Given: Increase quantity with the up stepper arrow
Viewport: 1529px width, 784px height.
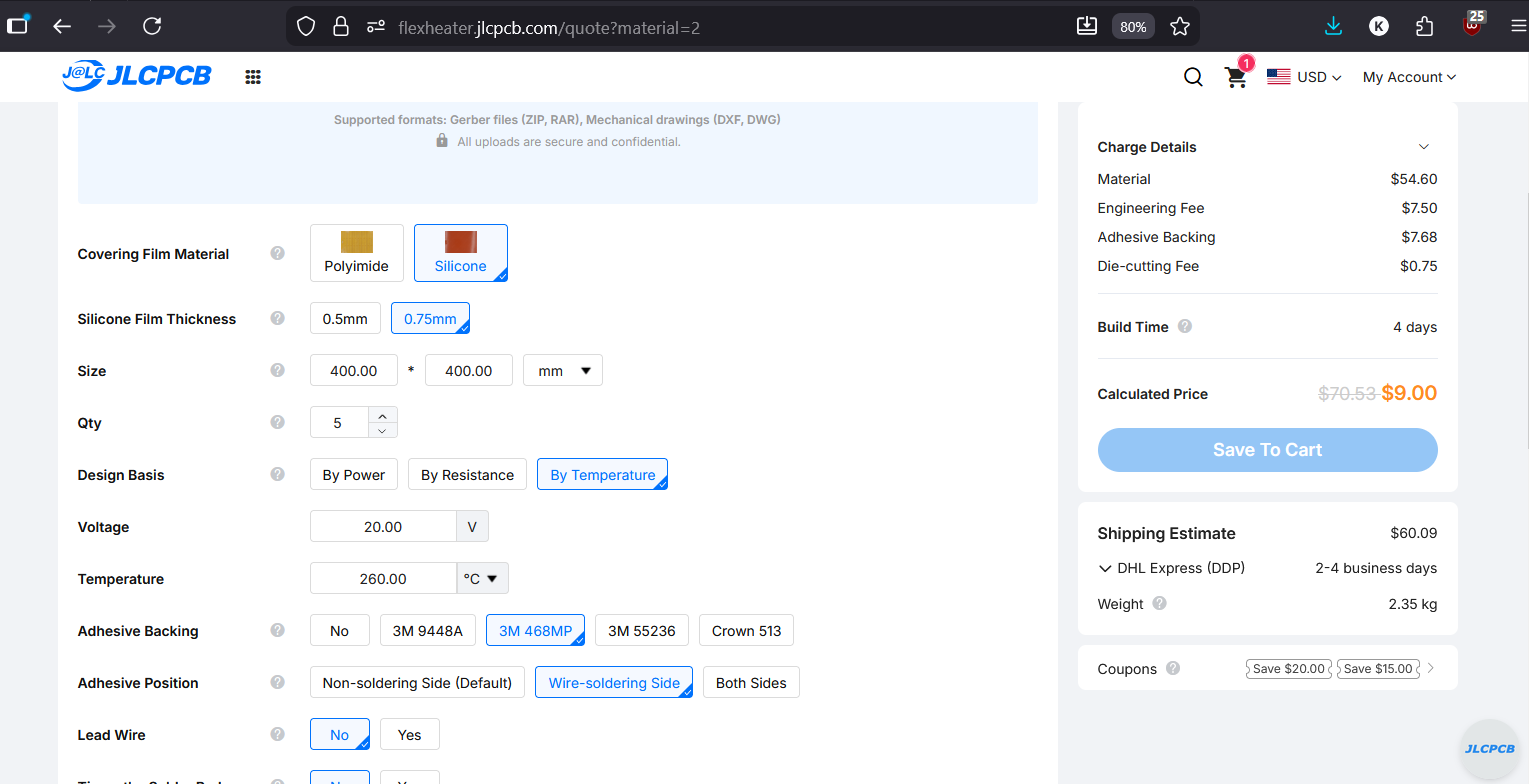Looking at the screenshot, I should (382, 415).
